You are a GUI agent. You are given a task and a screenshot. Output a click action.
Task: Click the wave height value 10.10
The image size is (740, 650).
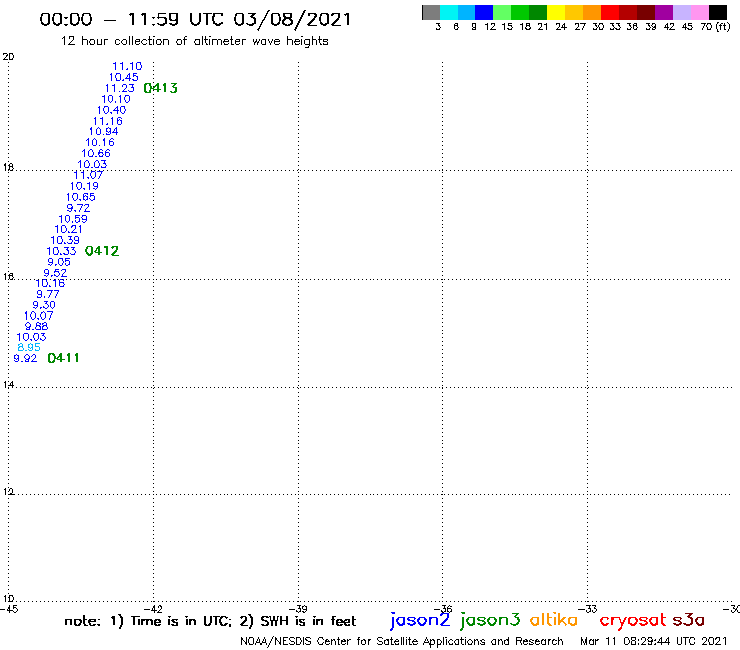click(x=116, y=99)
